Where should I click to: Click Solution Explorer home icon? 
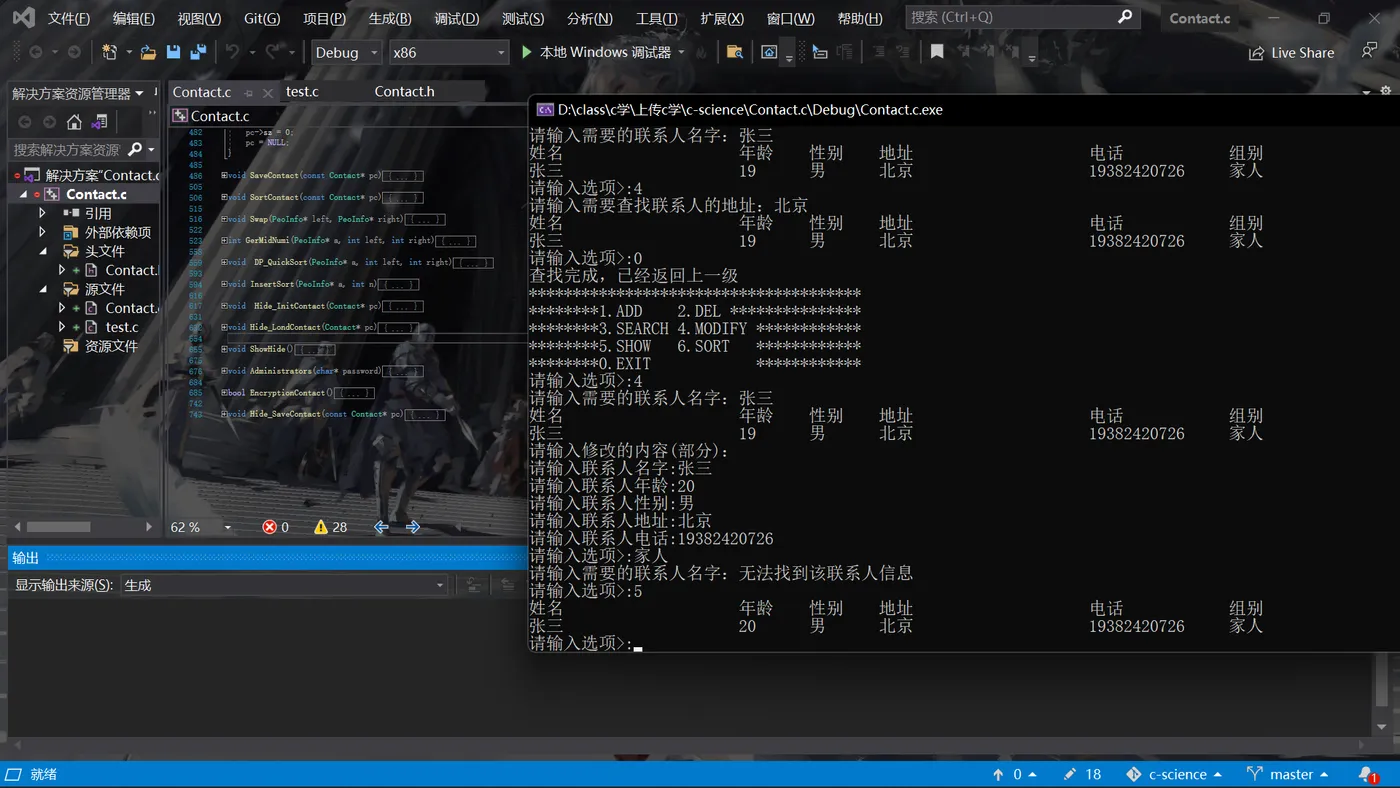tap(74, 122)
